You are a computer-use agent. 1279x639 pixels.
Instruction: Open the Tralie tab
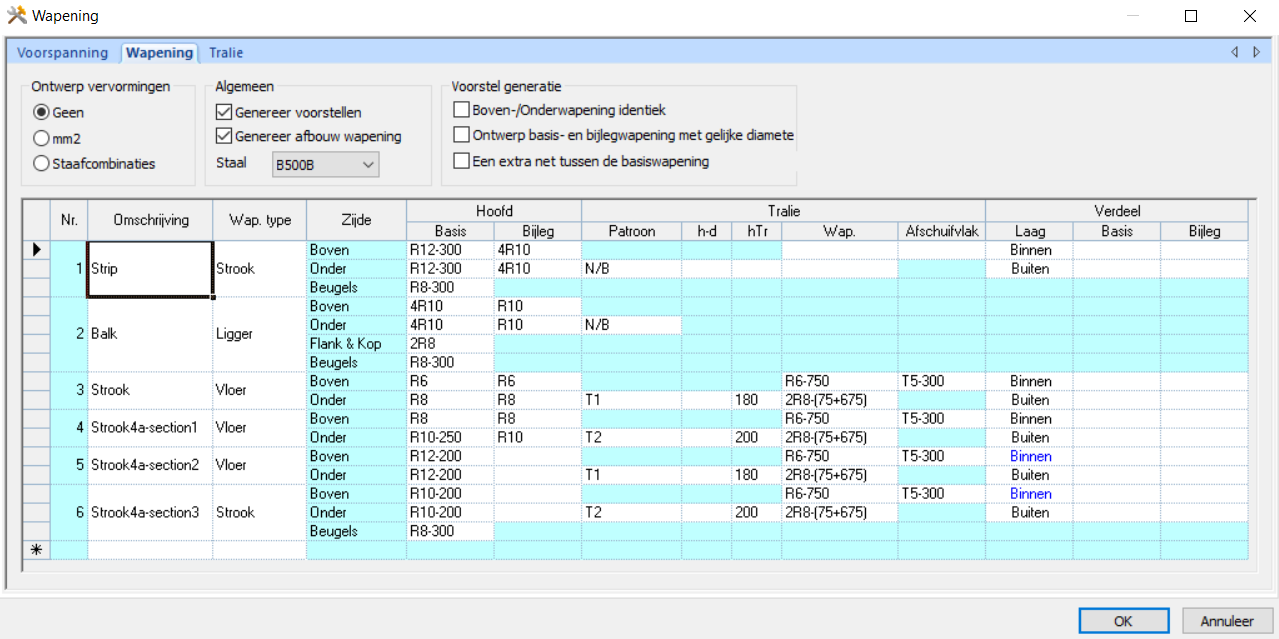(225, 52)
